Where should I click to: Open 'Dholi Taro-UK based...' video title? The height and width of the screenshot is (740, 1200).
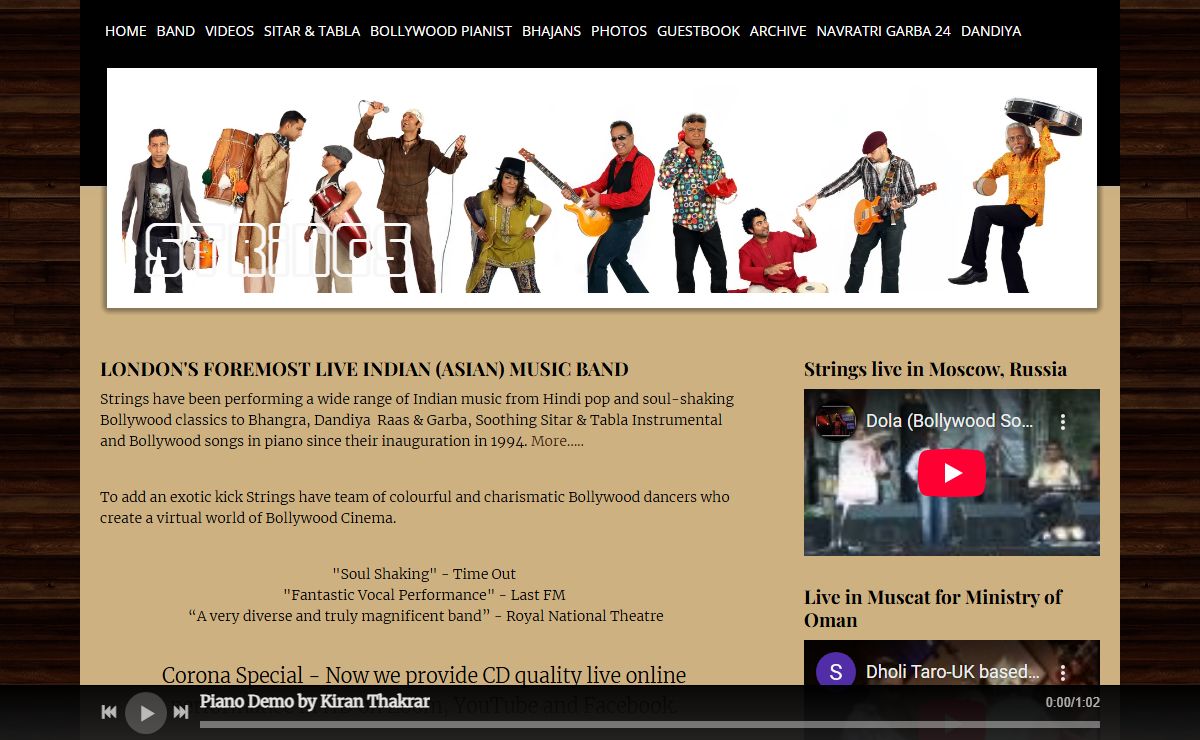click(x=953, y=672)
